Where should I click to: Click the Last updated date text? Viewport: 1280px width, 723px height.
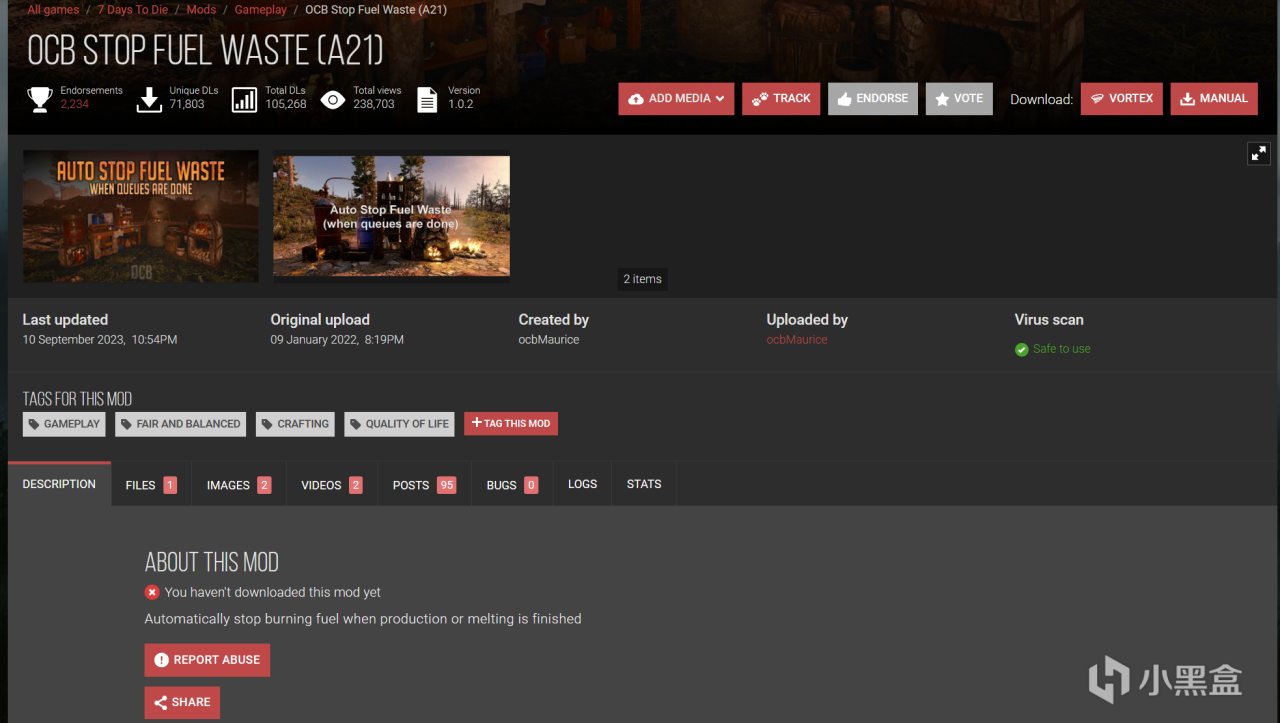(100, 340)
